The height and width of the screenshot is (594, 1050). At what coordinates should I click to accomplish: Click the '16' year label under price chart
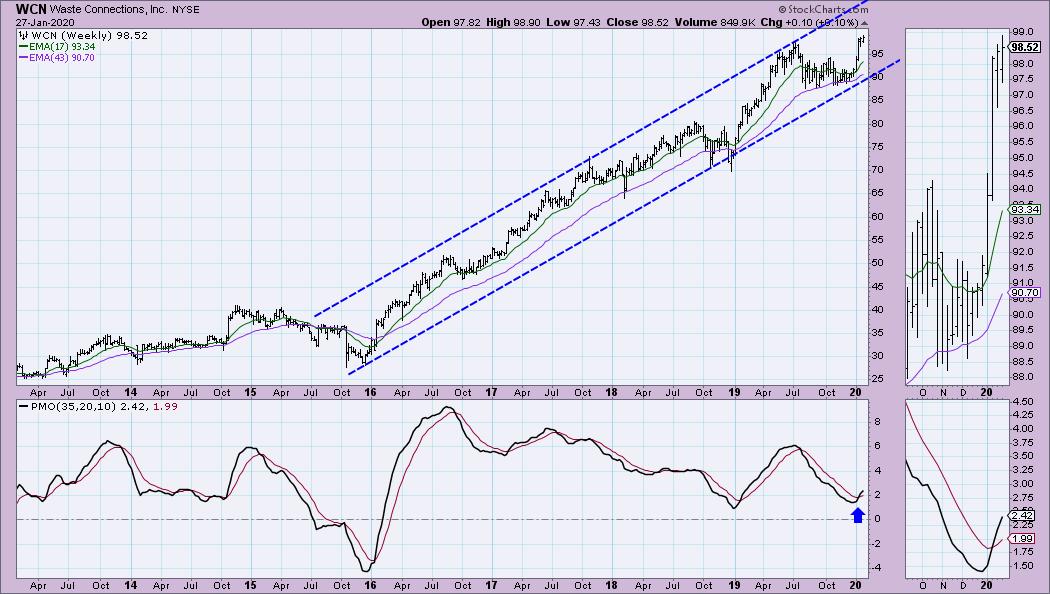pos(370,392)
